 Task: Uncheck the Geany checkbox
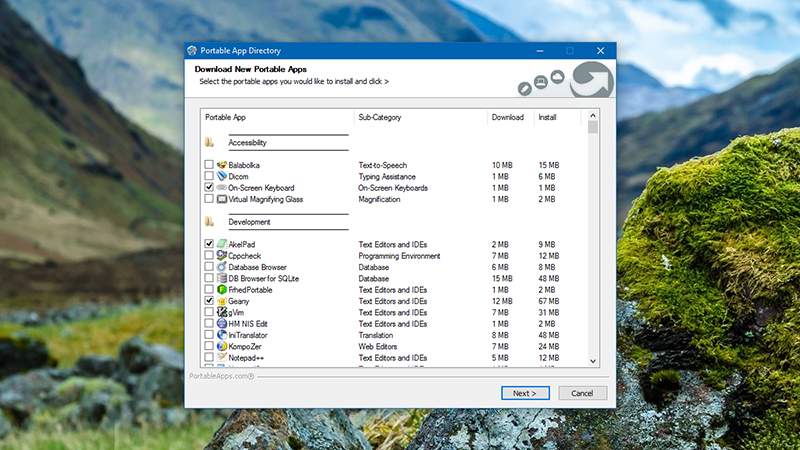pos(209,301)
